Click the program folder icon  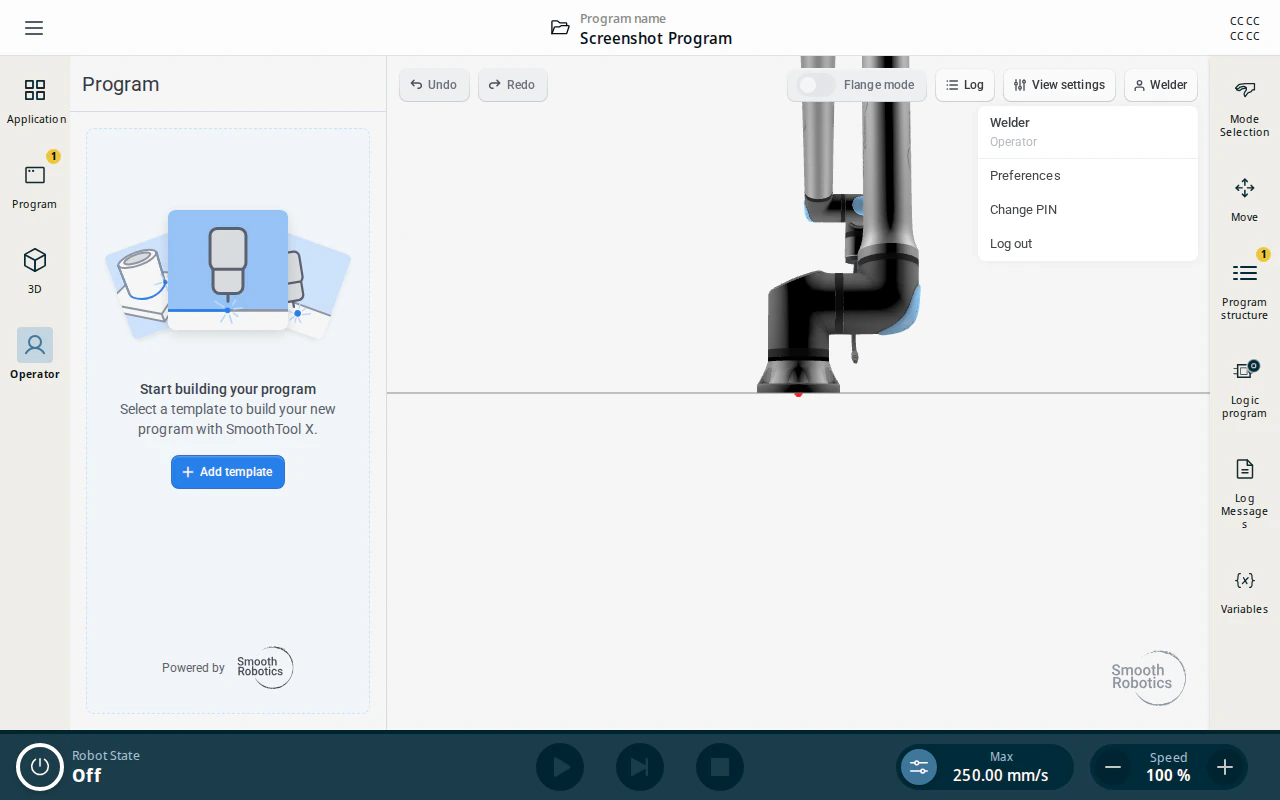[x=560, y=28]
